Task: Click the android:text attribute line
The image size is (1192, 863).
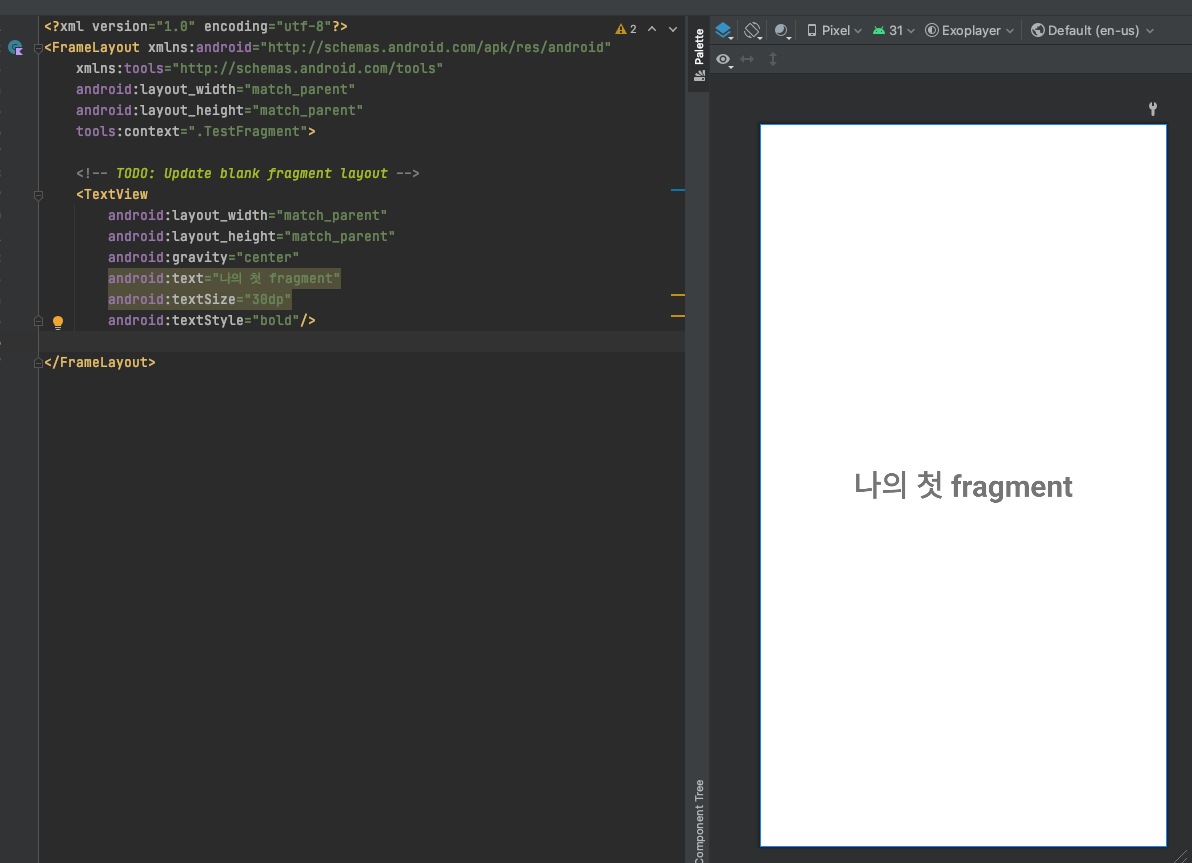Action: tap(224, 278)
